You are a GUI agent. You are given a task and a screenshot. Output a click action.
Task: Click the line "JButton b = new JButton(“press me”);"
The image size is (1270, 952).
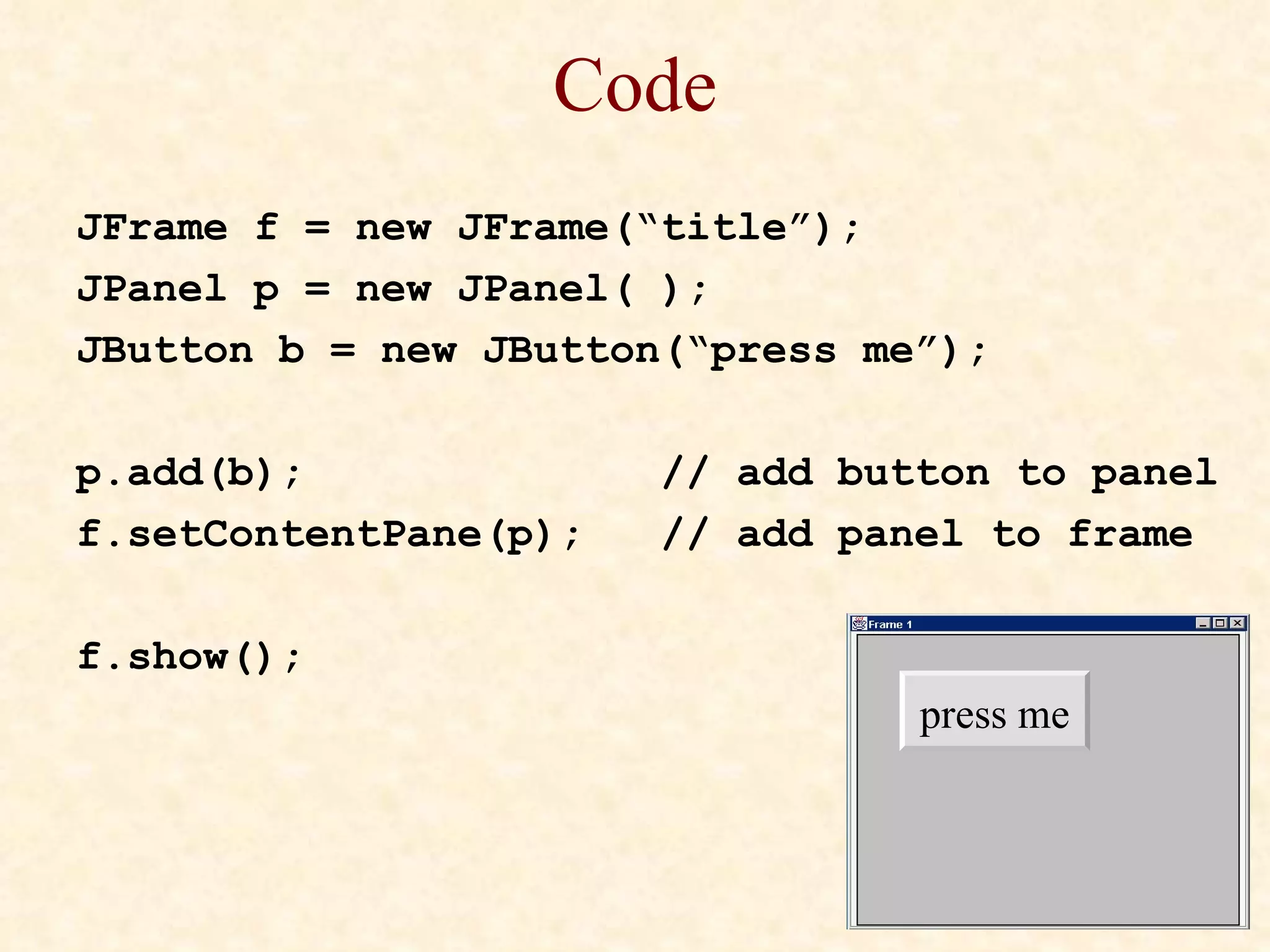tap(531, 351)
